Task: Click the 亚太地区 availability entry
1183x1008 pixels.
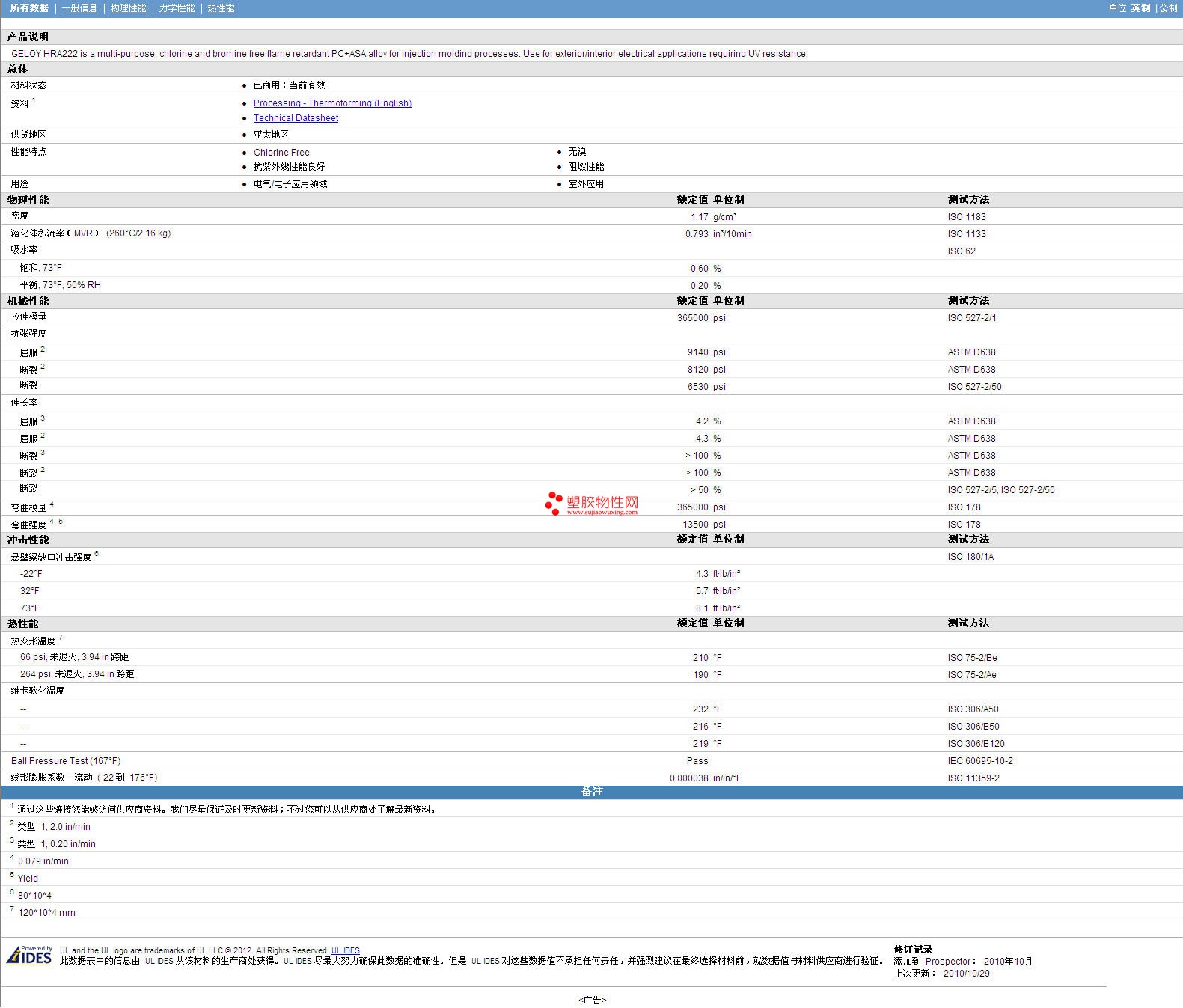Action: (271, 135)
